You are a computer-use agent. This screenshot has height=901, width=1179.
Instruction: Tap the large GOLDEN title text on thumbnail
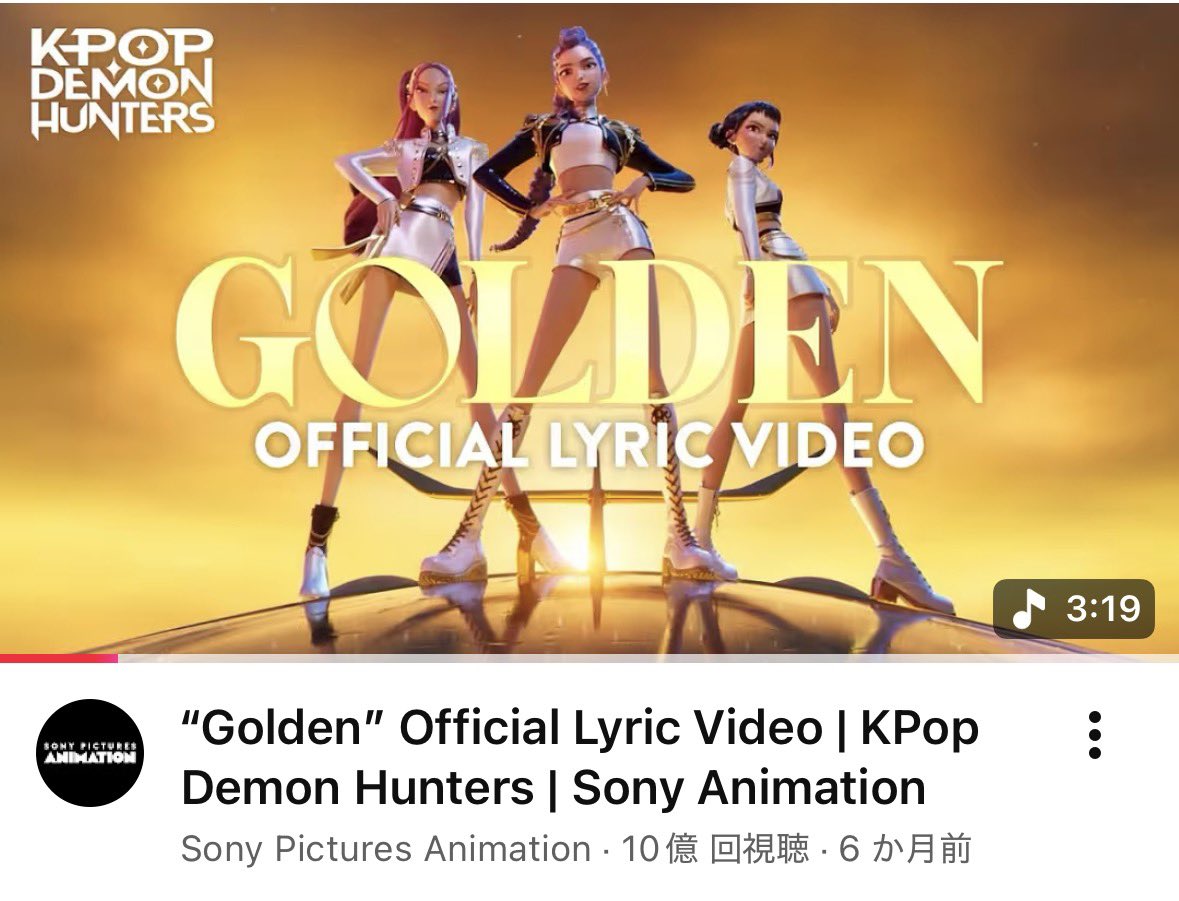pyautogui.click(x=589, y=332)
